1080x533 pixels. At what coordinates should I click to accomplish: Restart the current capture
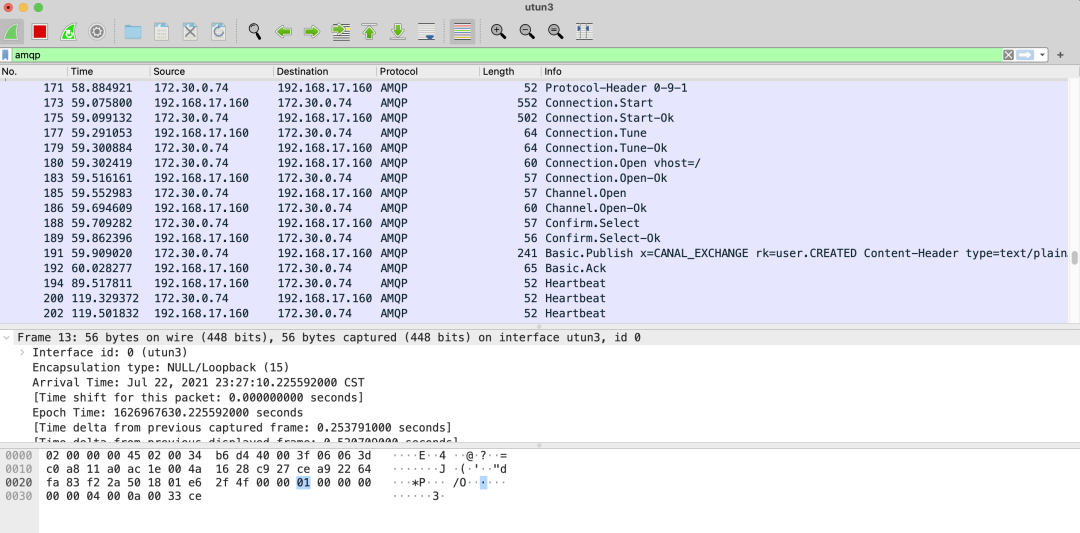pos(68,32)
